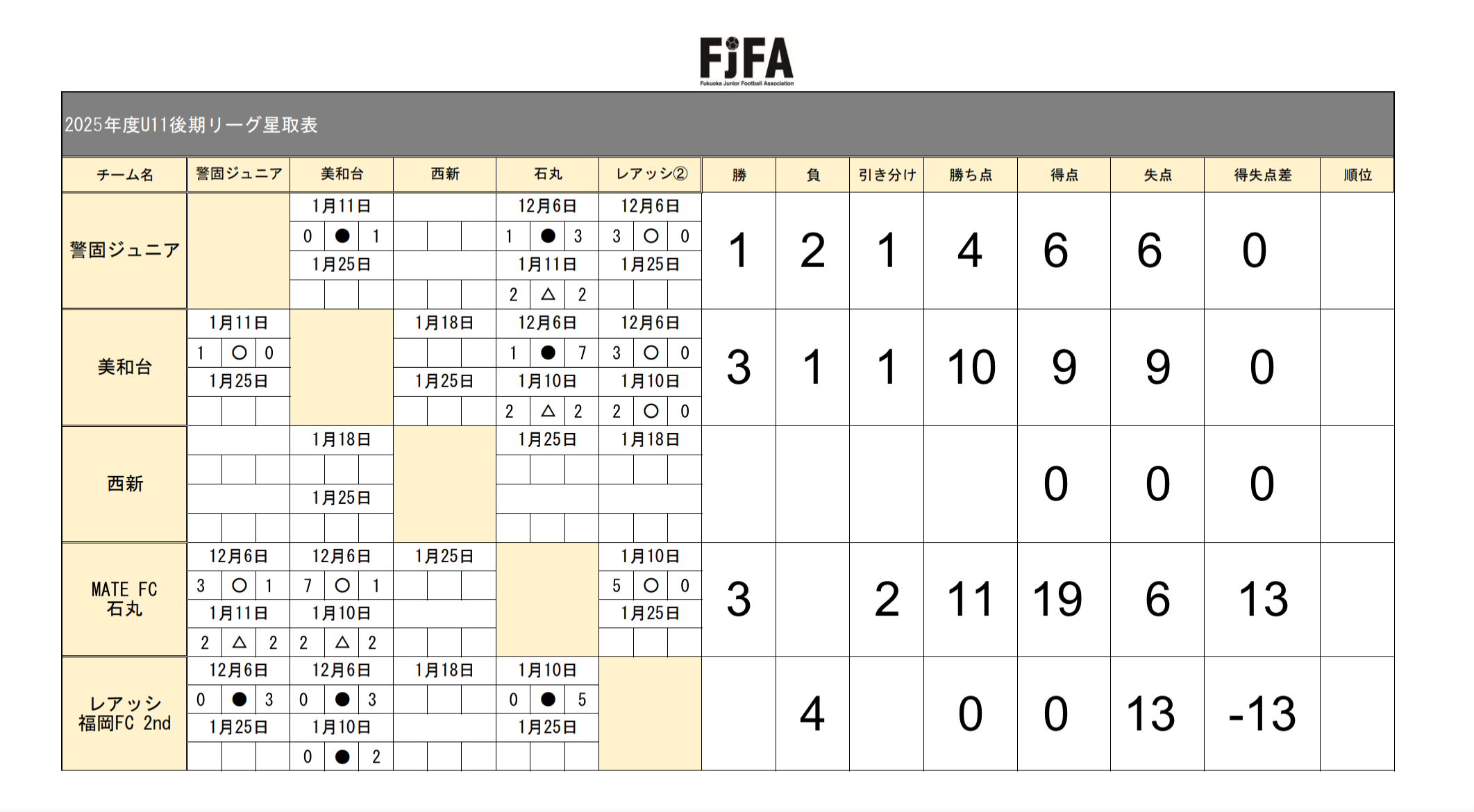The width and height of the screenshot is (1474, 812).
Task: Click the 美和台 row label
Action: coord(124,367)
